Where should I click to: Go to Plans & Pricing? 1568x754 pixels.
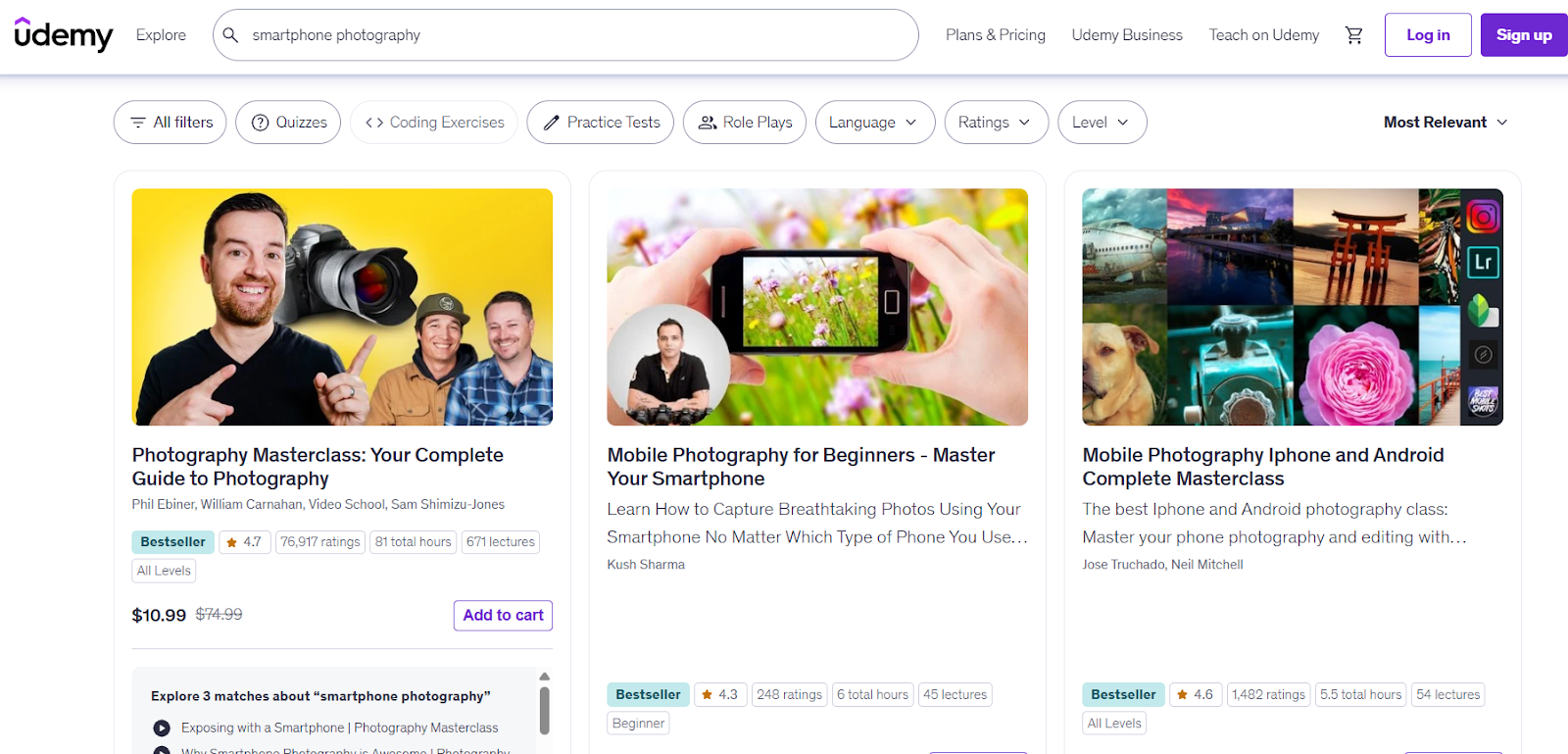click(996, 35)
